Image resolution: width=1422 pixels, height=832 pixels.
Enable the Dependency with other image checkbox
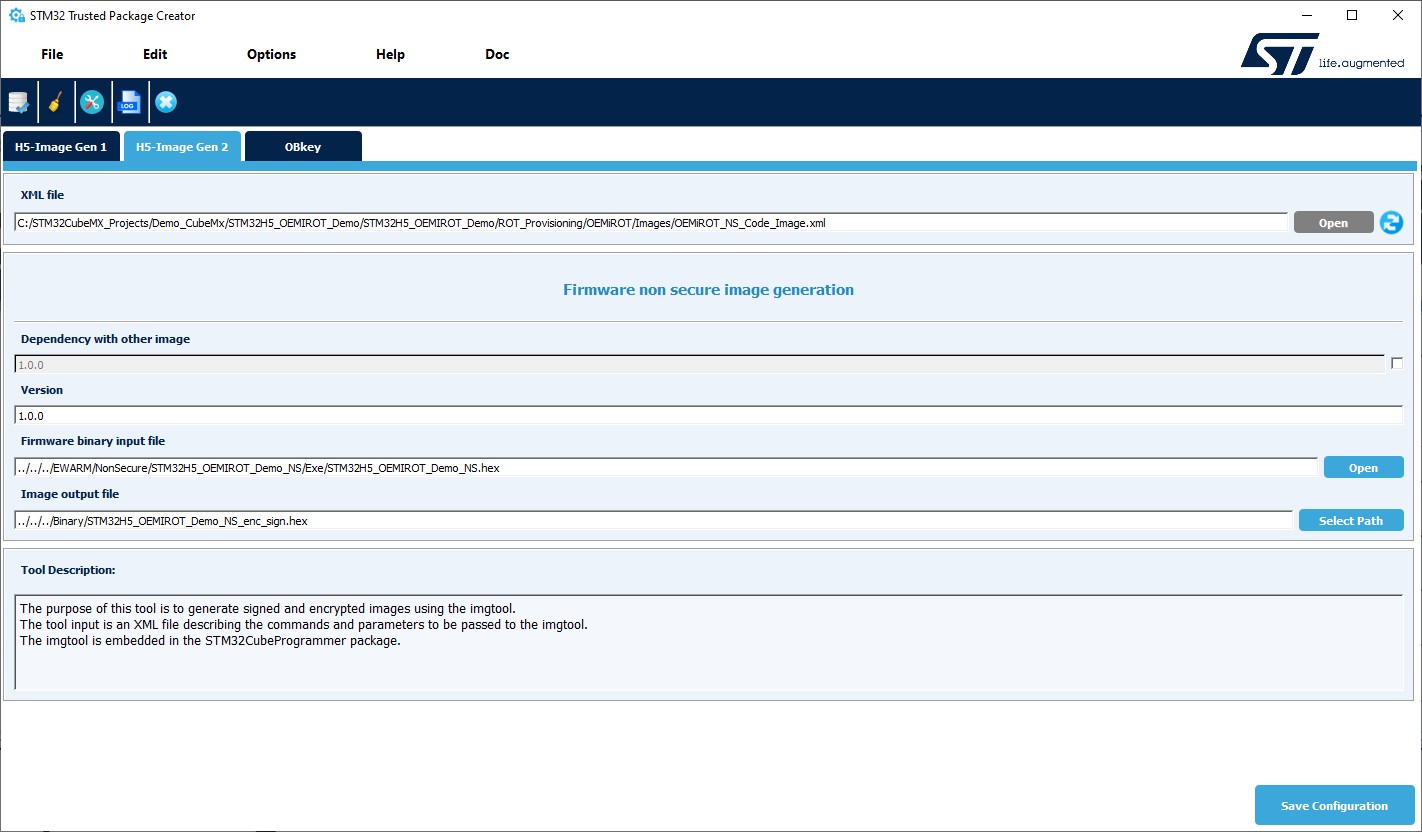tap(1397, 364)
